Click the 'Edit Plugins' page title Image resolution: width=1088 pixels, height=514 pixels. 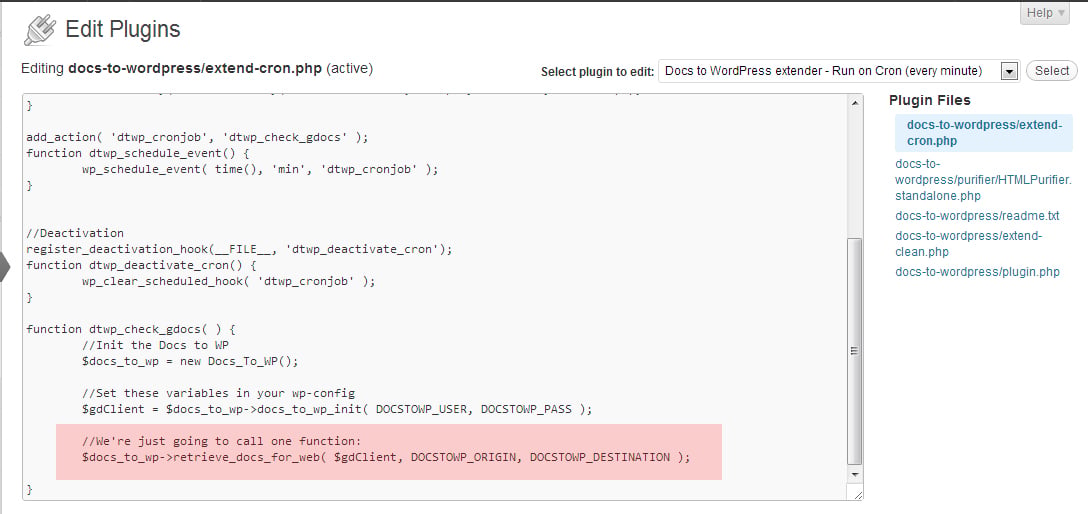pos(123,29)
